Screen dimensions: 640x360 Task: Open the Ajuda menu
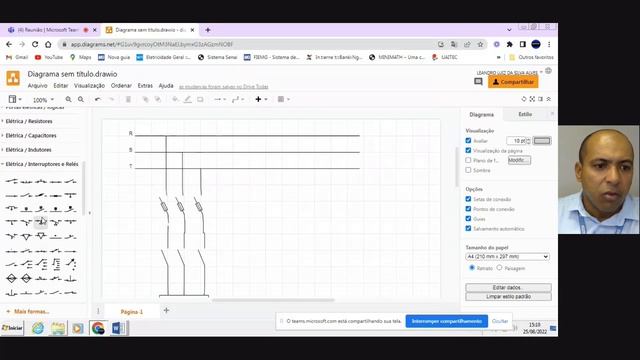click(166, 86)
